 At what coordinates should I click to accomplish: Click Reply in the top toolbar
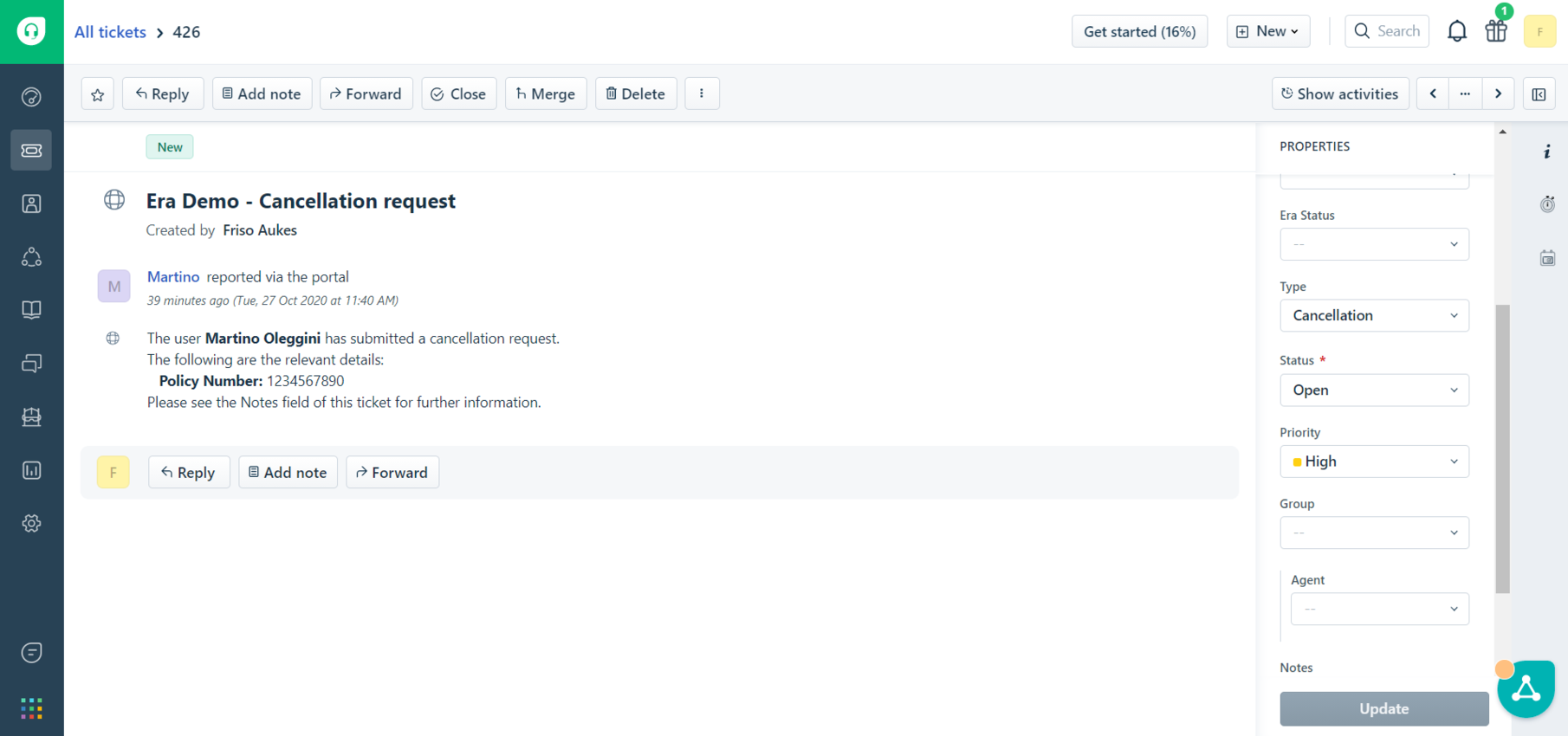coord(163,94)
